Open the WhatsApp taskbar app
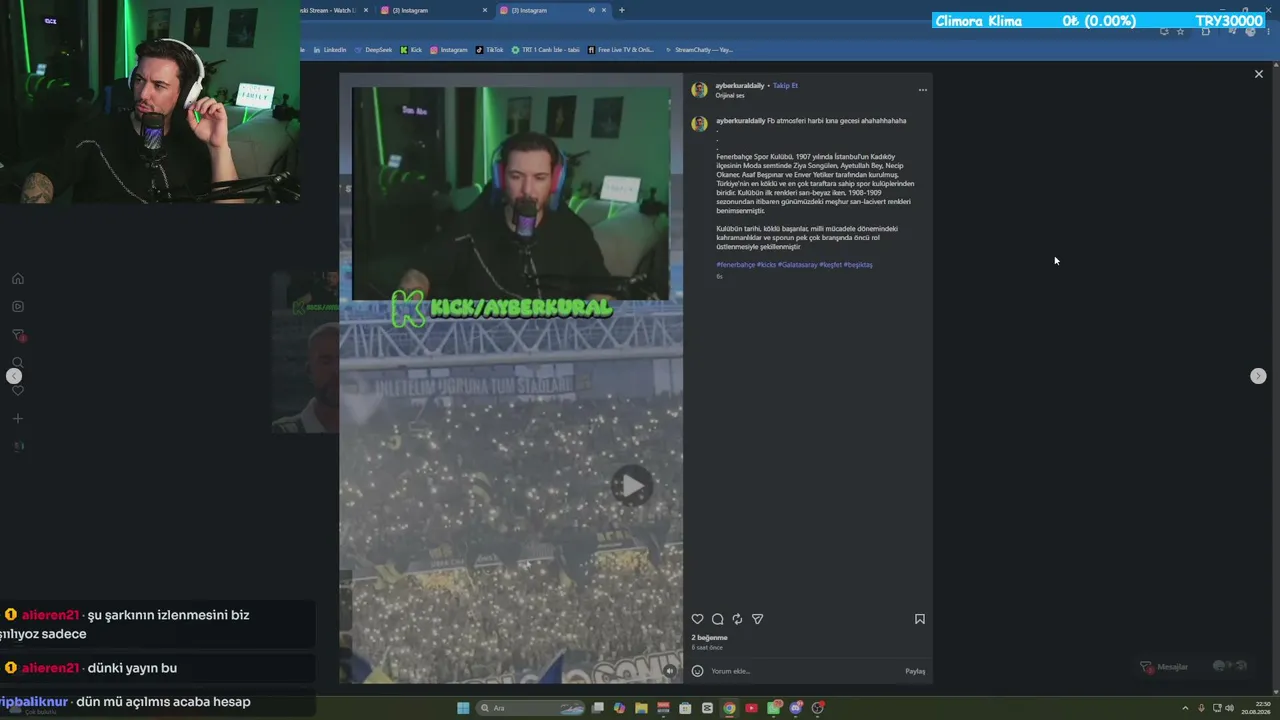This screenshot has width=1280, height=720. pos(774,708)
